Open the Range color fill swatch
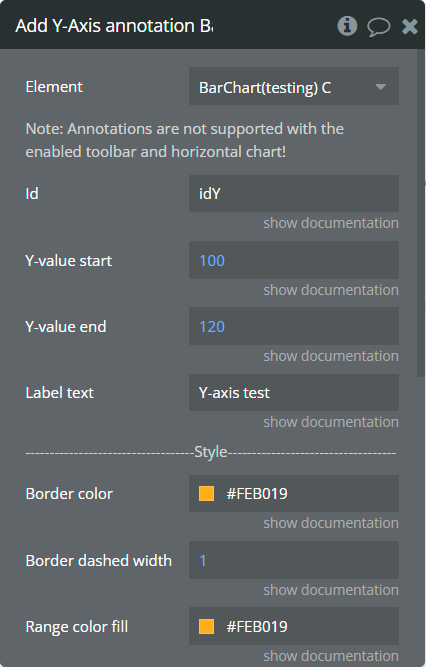426x667 pixels. tap(206, 627)
